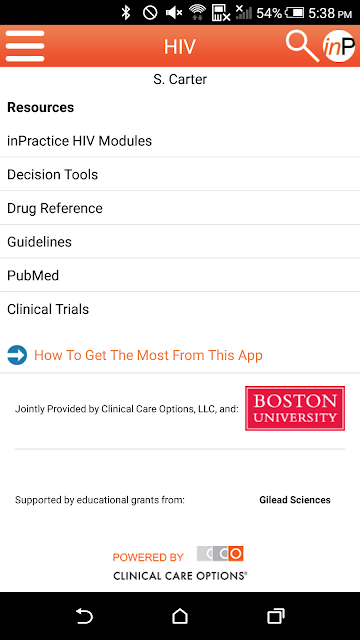The width and height of the screenshot is (360, 640).
Task: Tap the CCO logo graphic
Action: (x=220, y=554)
